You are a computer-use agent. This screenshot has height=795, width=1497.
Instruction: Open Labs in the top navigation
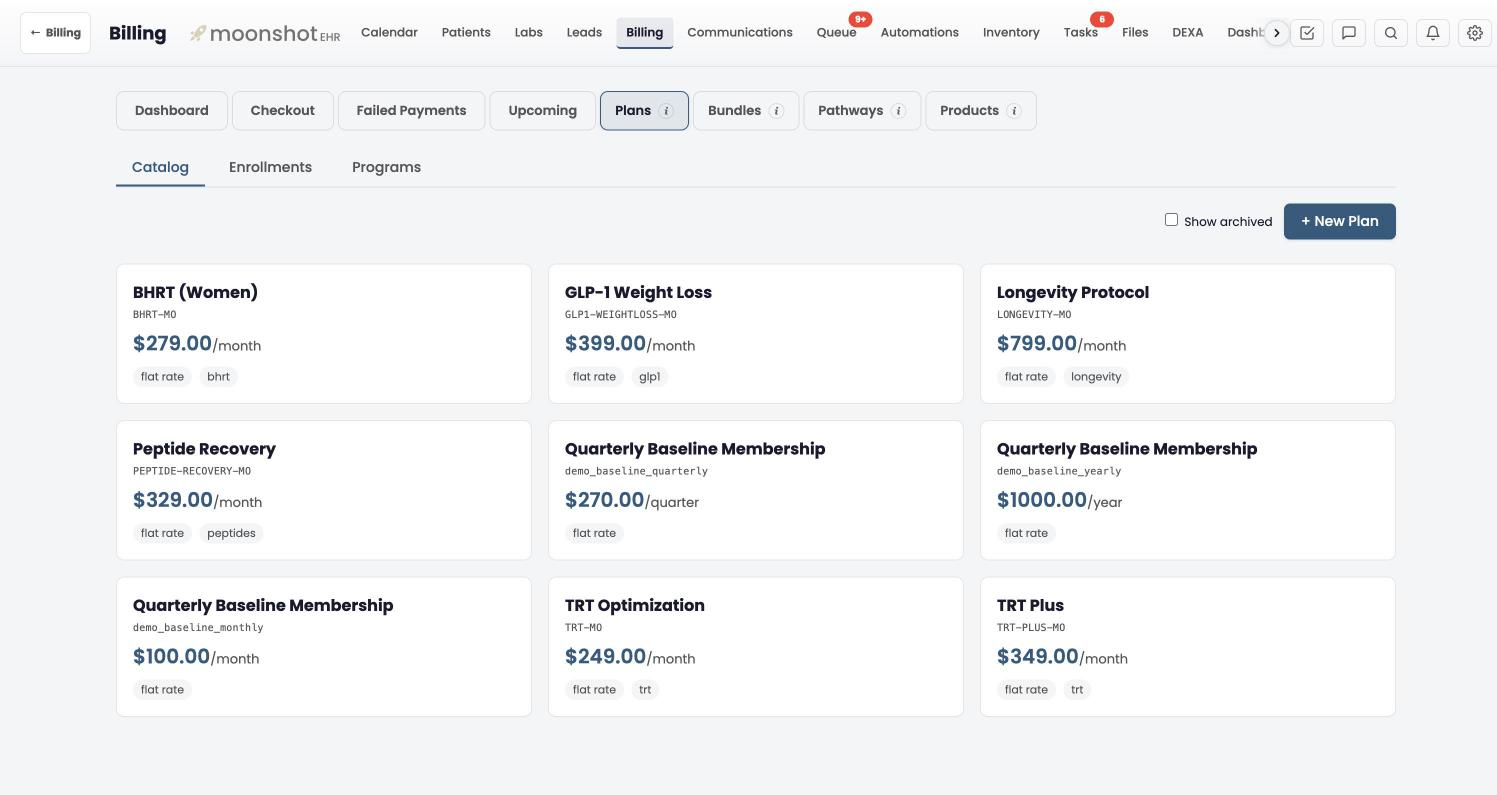[528, 32]
